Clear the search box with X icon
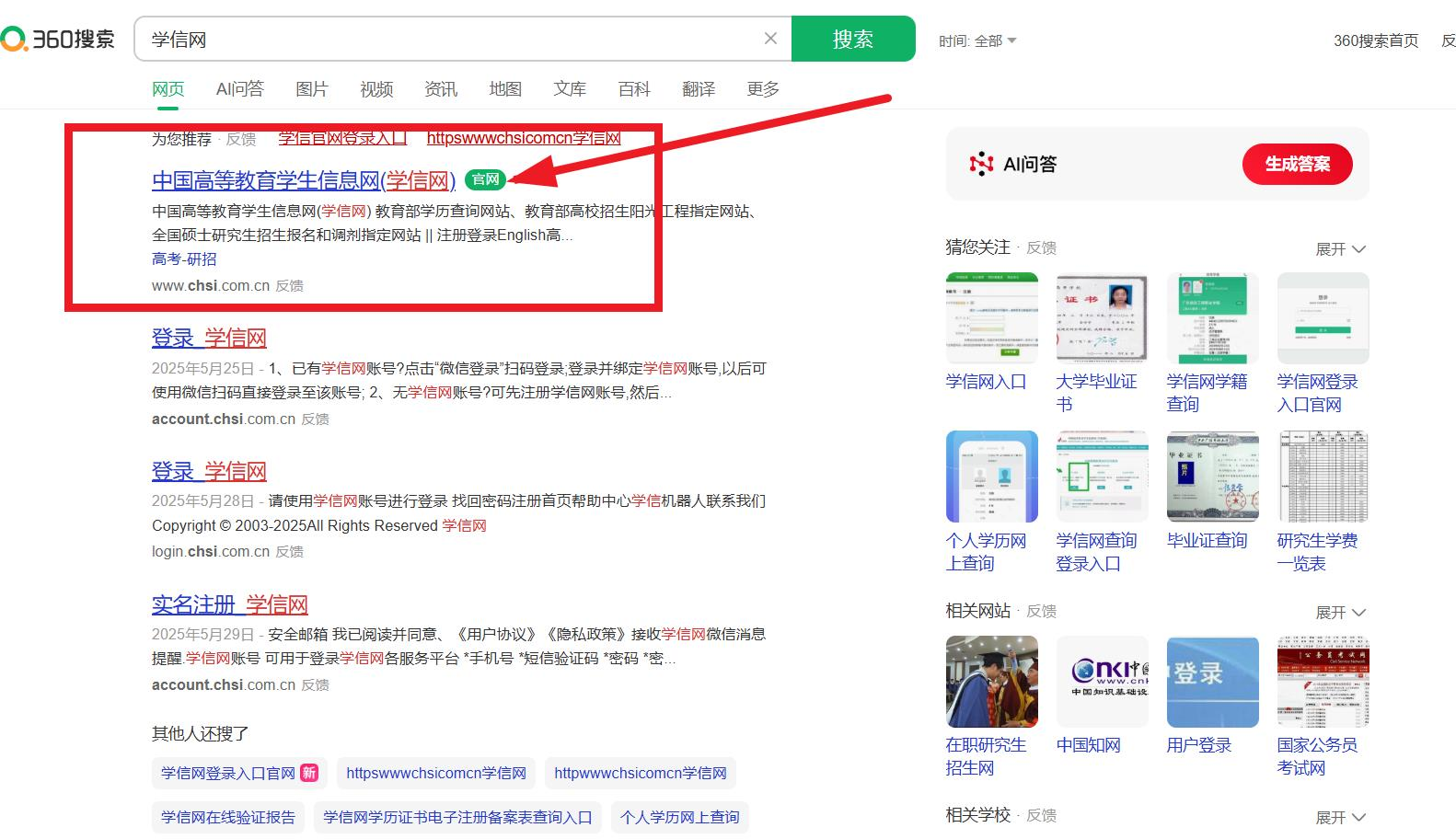1456x839 pixels. pos(770,39)
